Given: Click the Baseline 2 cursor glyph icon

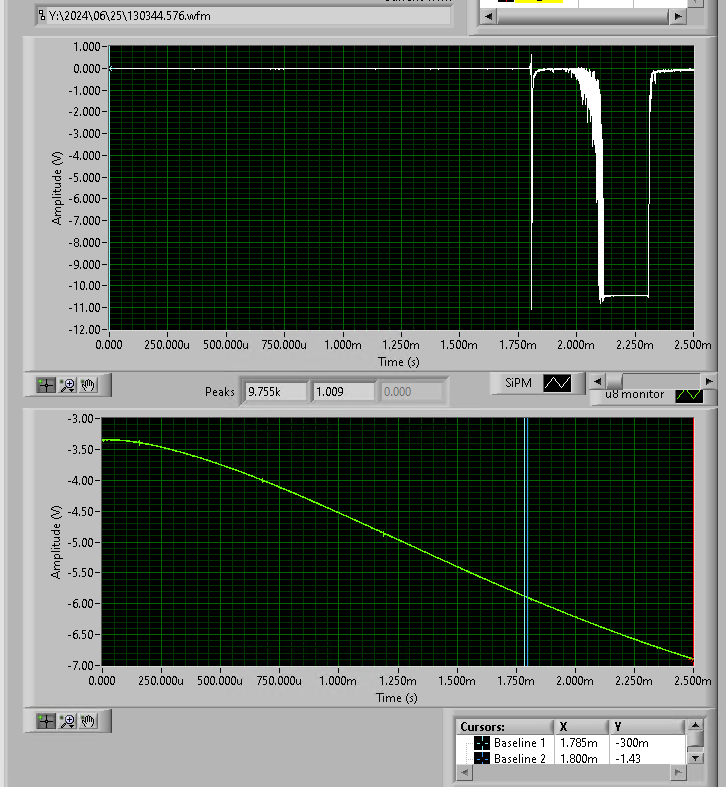Looking at the screenshot, I should click(x=481, y=758).
